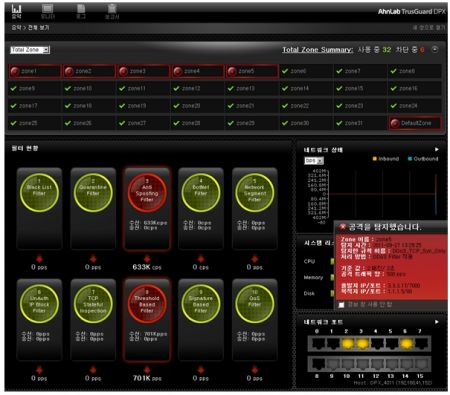Image resolution: width=450 pixels, height=395 pixels.
Task: Click the Outbound legend blue swatch
Action: coord(410,159)
